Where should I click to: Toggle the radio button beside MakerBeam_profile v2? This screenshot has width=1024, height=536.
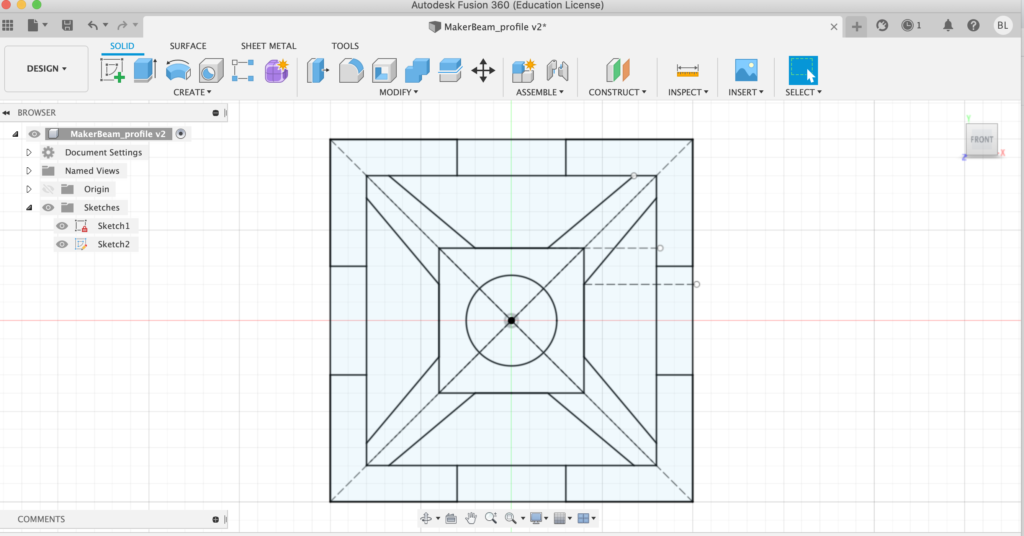point(181,134)
